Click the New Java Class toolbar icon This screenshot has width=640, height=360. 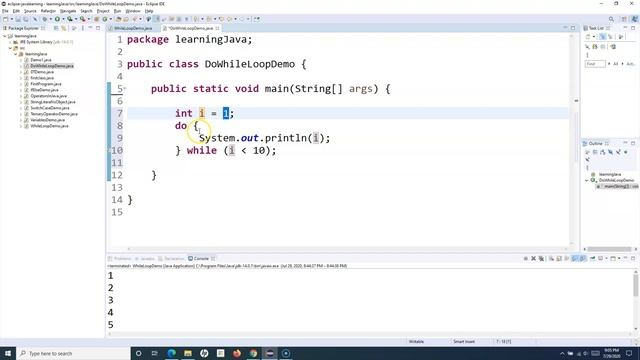[x=105, y=19]
